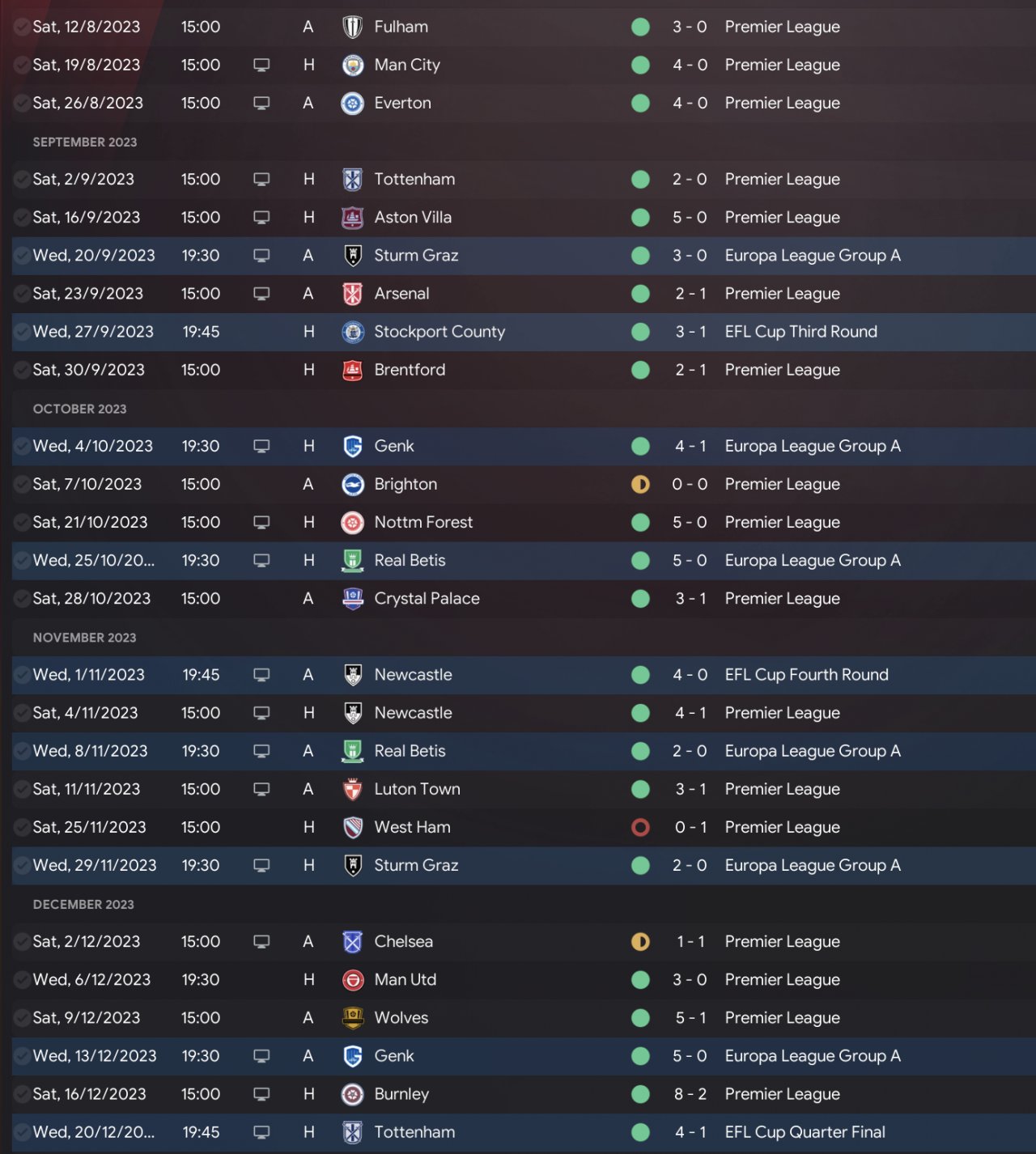Click the red loss indicator for West Ham match
The image size is (1036, 1154).
click(640, 827)
